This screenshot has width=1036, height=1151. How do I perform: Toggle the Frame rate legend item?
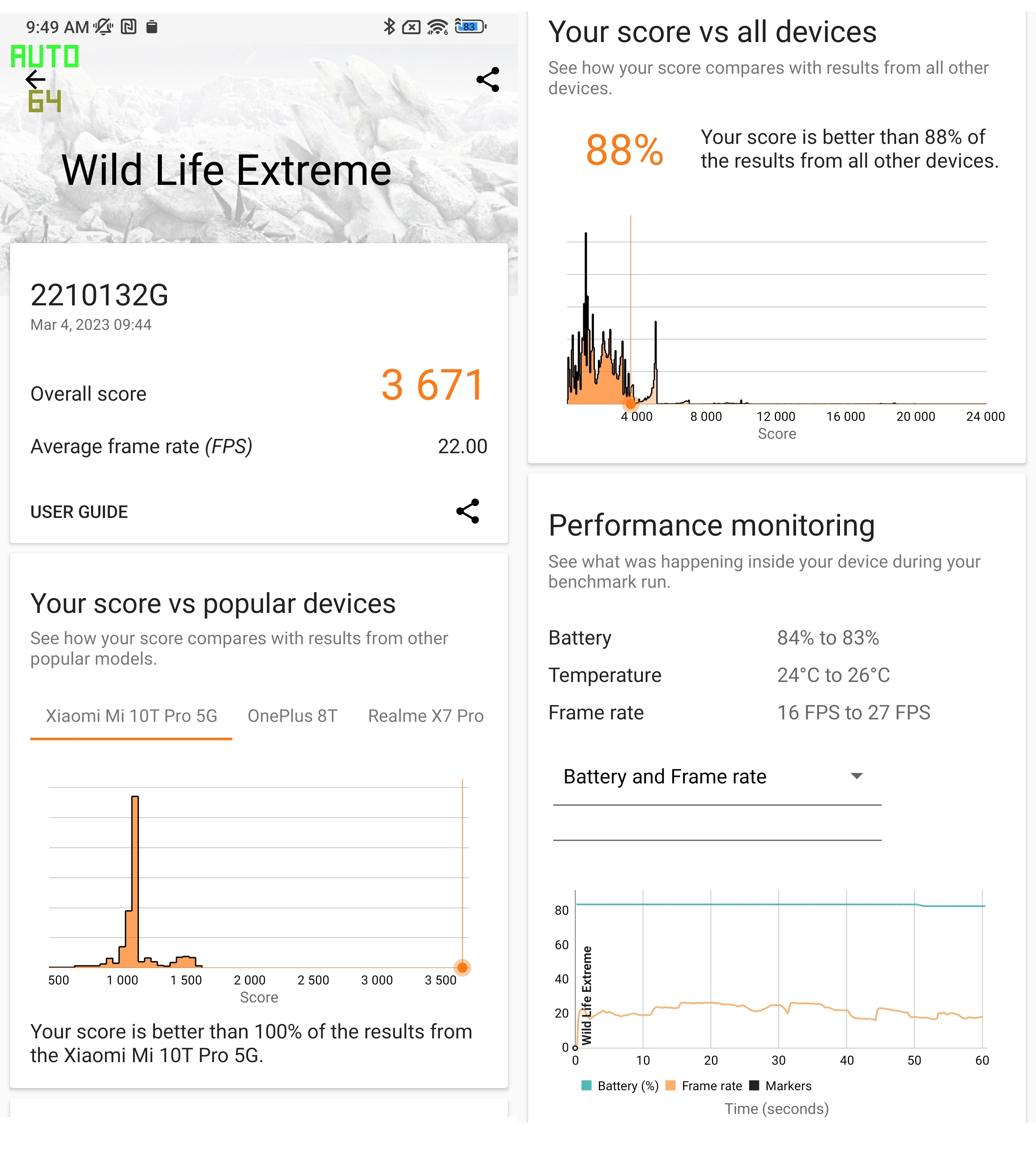(704, 1086)
